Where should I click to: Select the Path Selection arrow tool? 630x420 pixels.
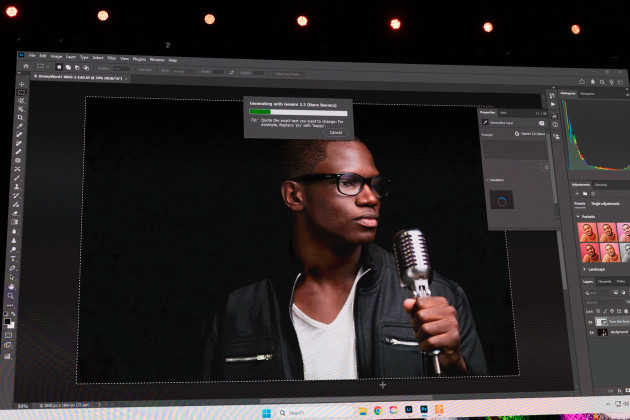[12, 277]
